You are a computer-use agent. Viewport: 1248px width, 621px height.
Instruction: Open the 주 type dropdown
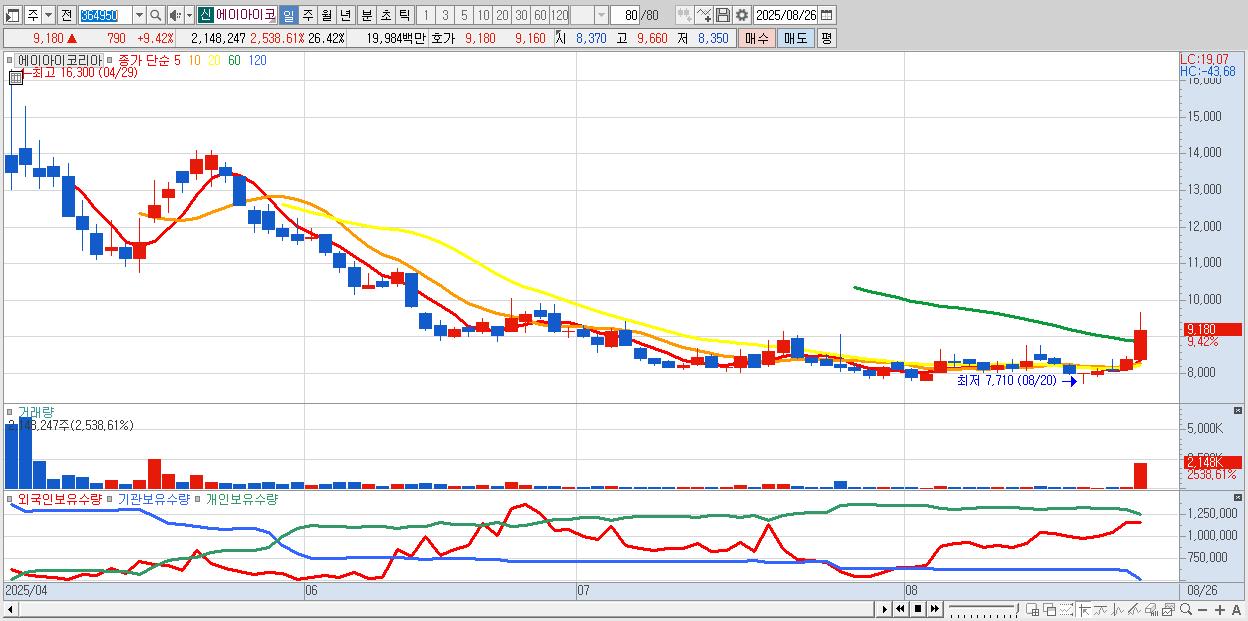click(x=48, y=15)
